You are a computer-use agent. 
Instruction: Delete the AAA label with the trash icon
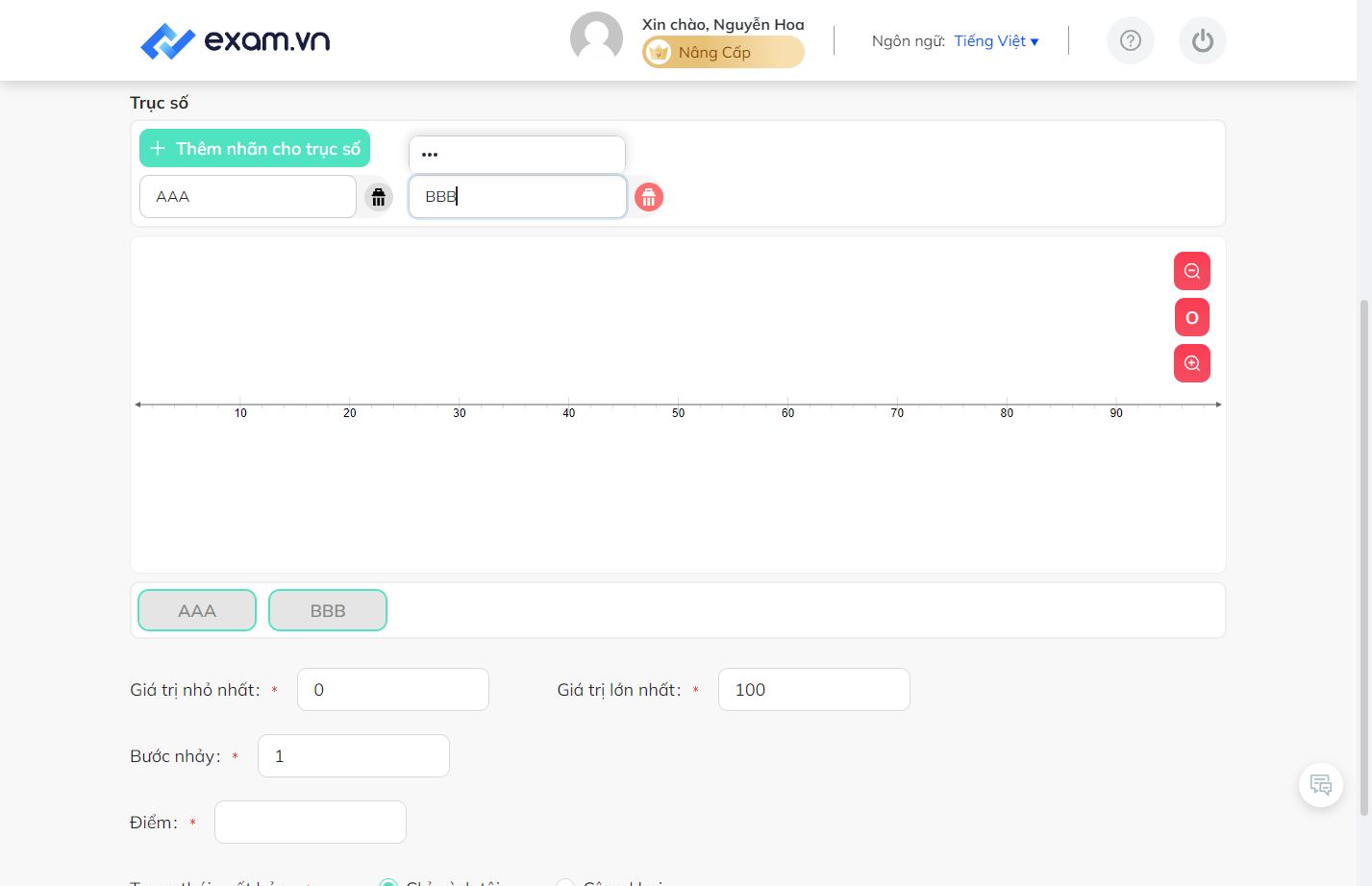point(379,197)
